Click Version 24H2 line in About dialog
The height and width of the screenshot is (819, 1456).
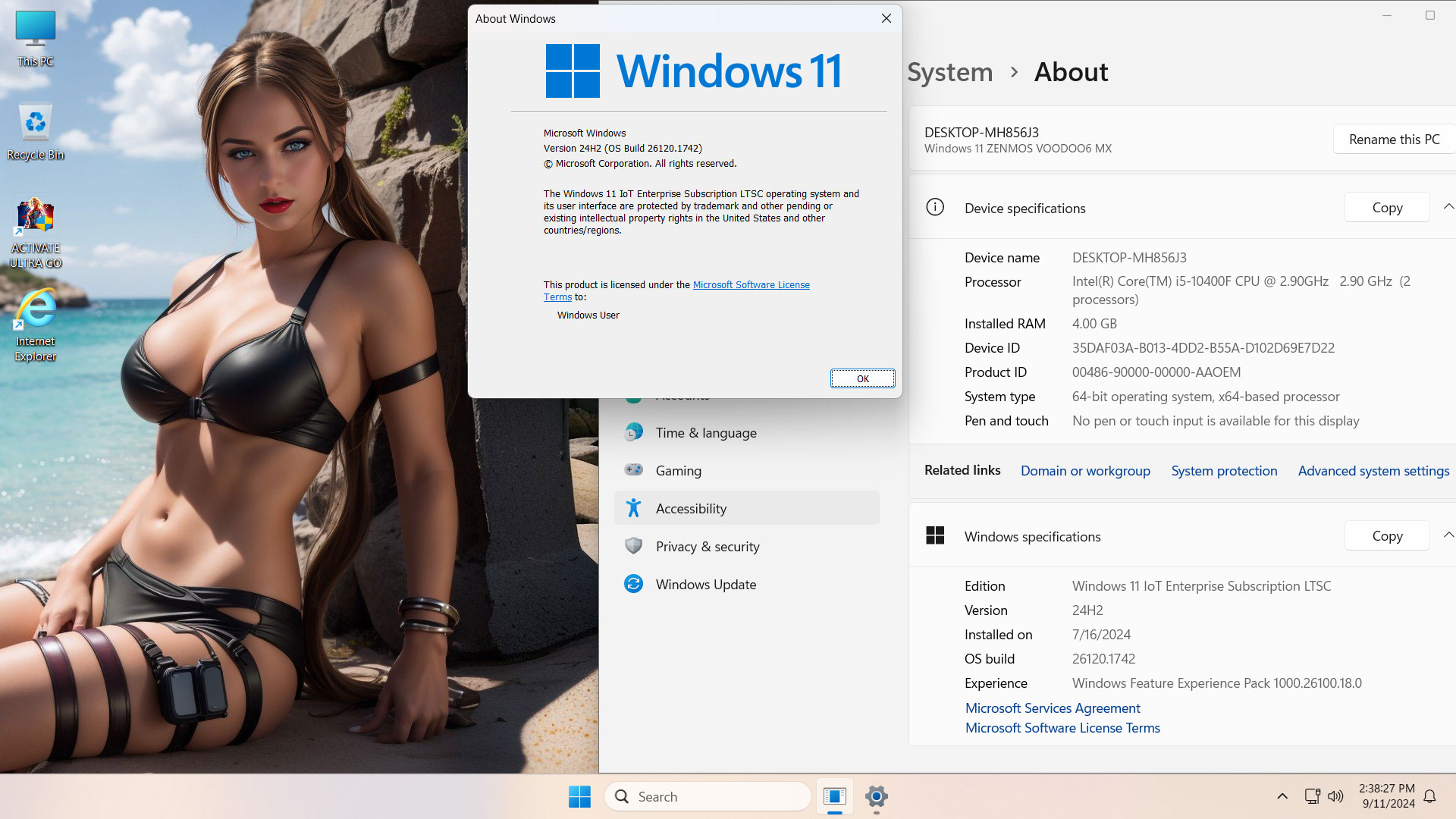(623, 149)
